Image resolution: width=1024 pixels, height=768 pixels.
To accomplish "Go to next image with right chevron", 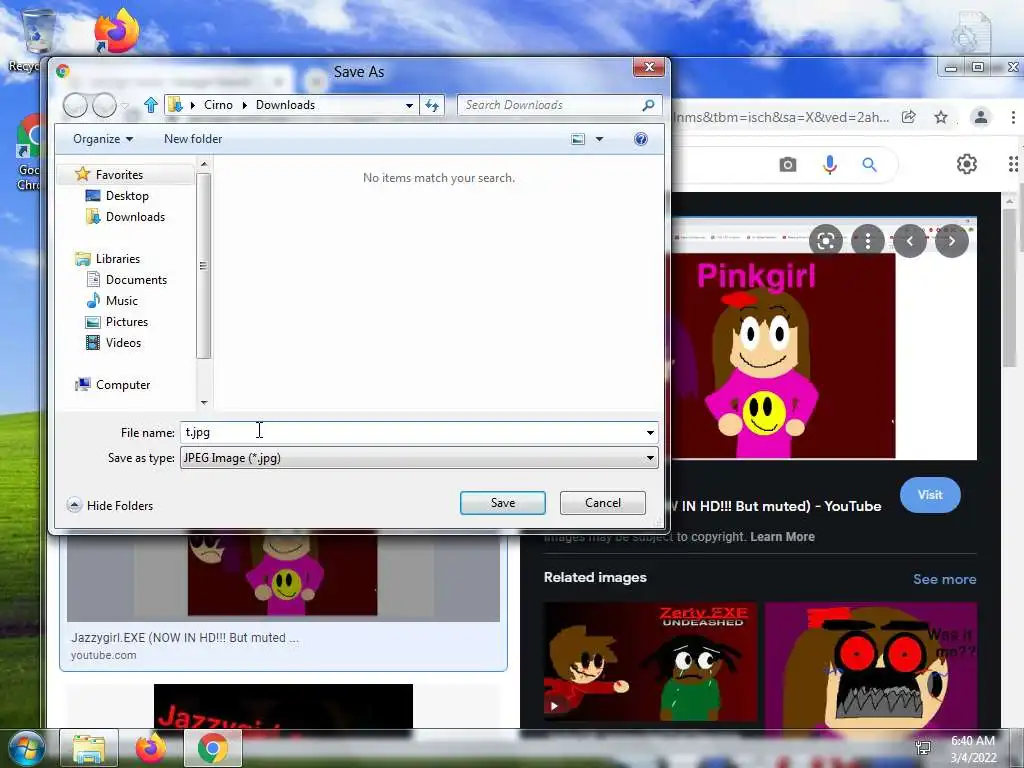I will click(x=952, y=241).
